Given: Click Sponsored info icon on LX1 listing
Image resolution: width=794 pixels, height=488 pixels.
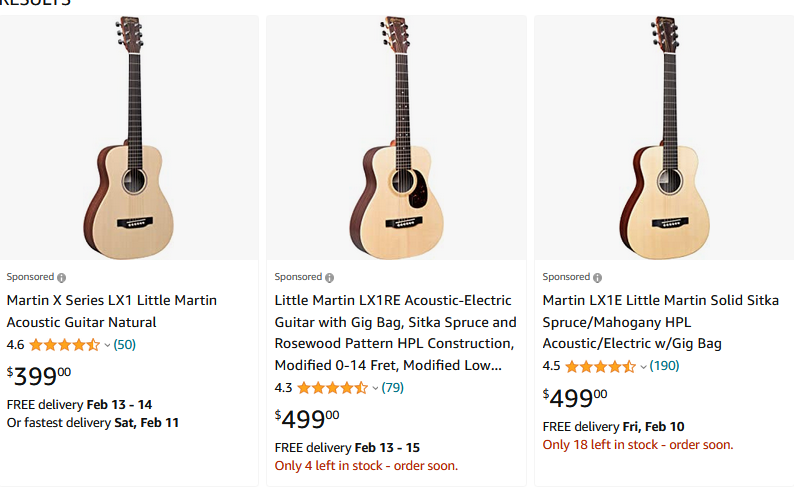Looking at the screenshot, I should [62, 277].
